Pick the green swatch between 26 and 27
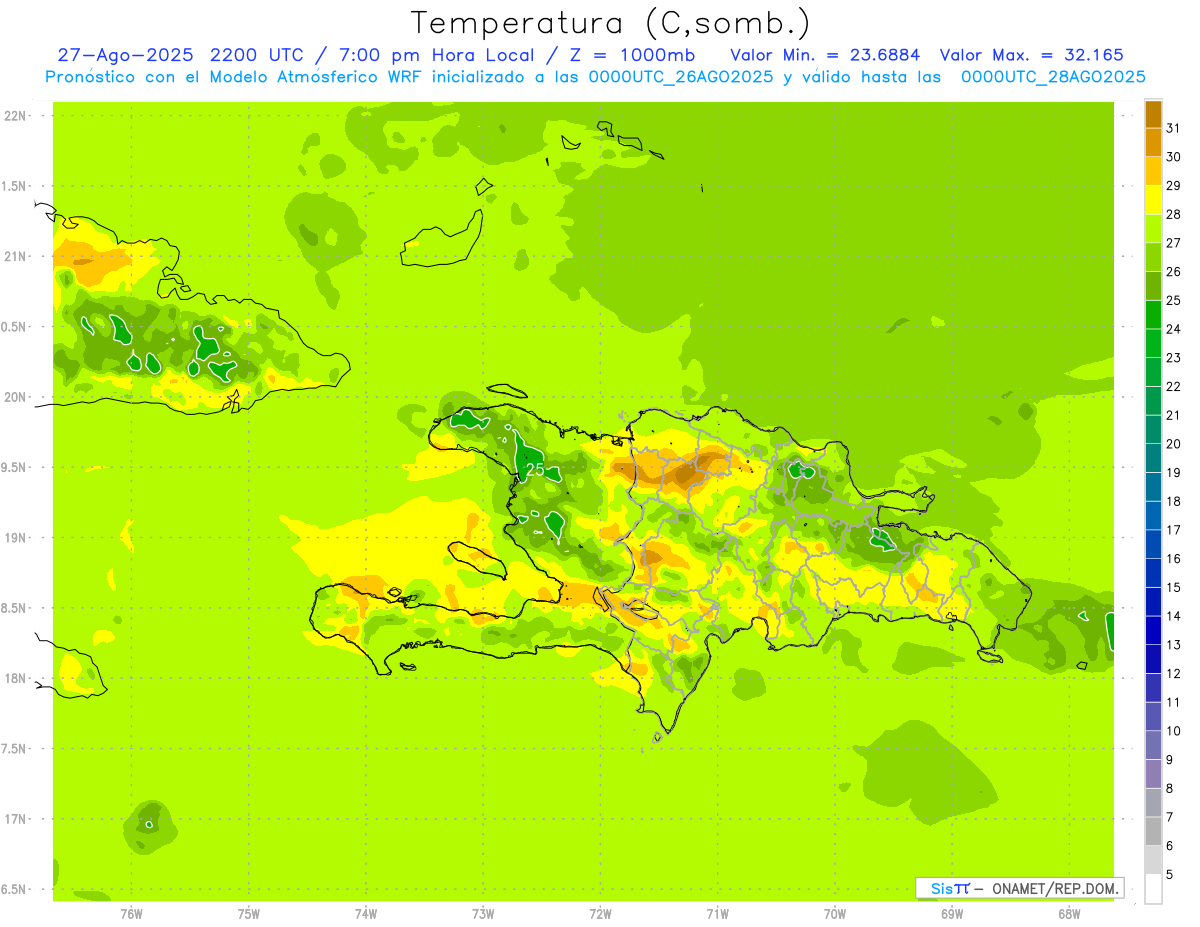The height and width of the screenshot is (927, 1200). point(1154,257)
